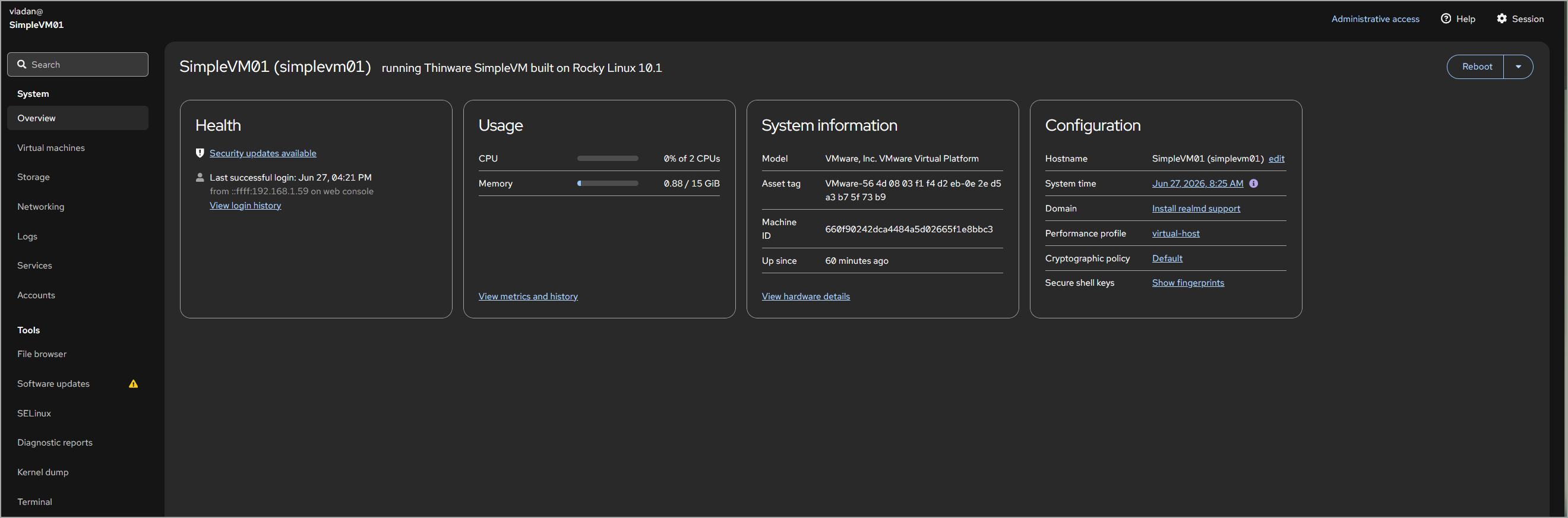Click the '60 minutes ago' uptime value
Viewport: 1568px width, 518px height.
click(856, 261)
